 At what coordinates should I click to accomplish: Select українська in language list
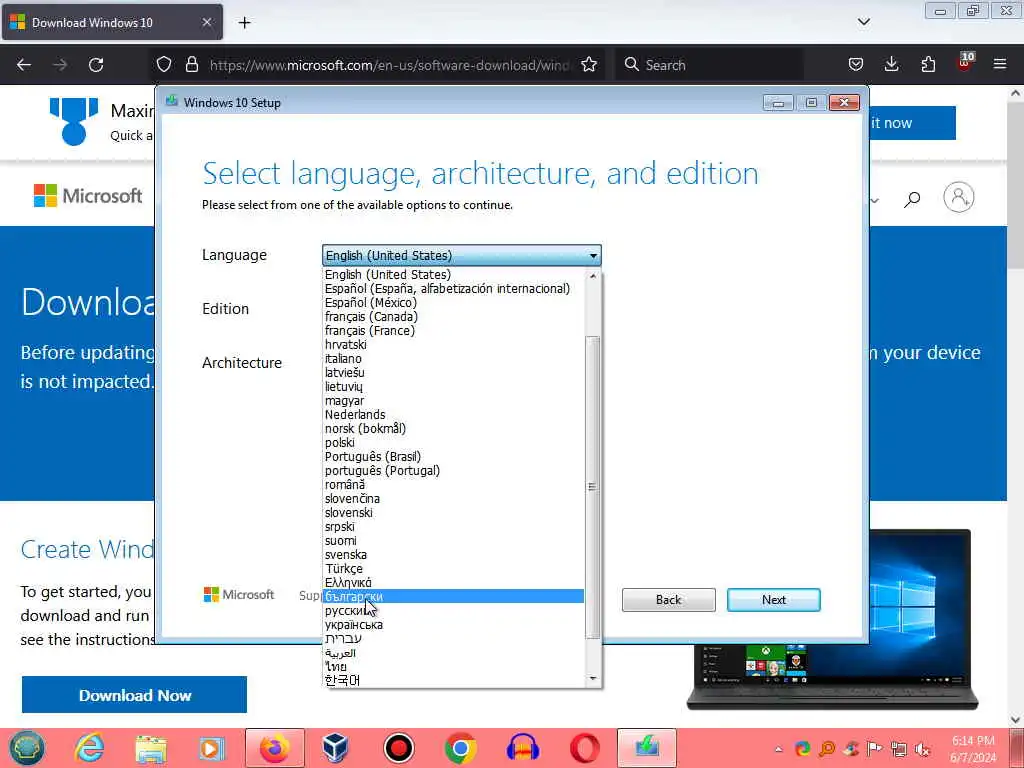(x=453, y=624)
